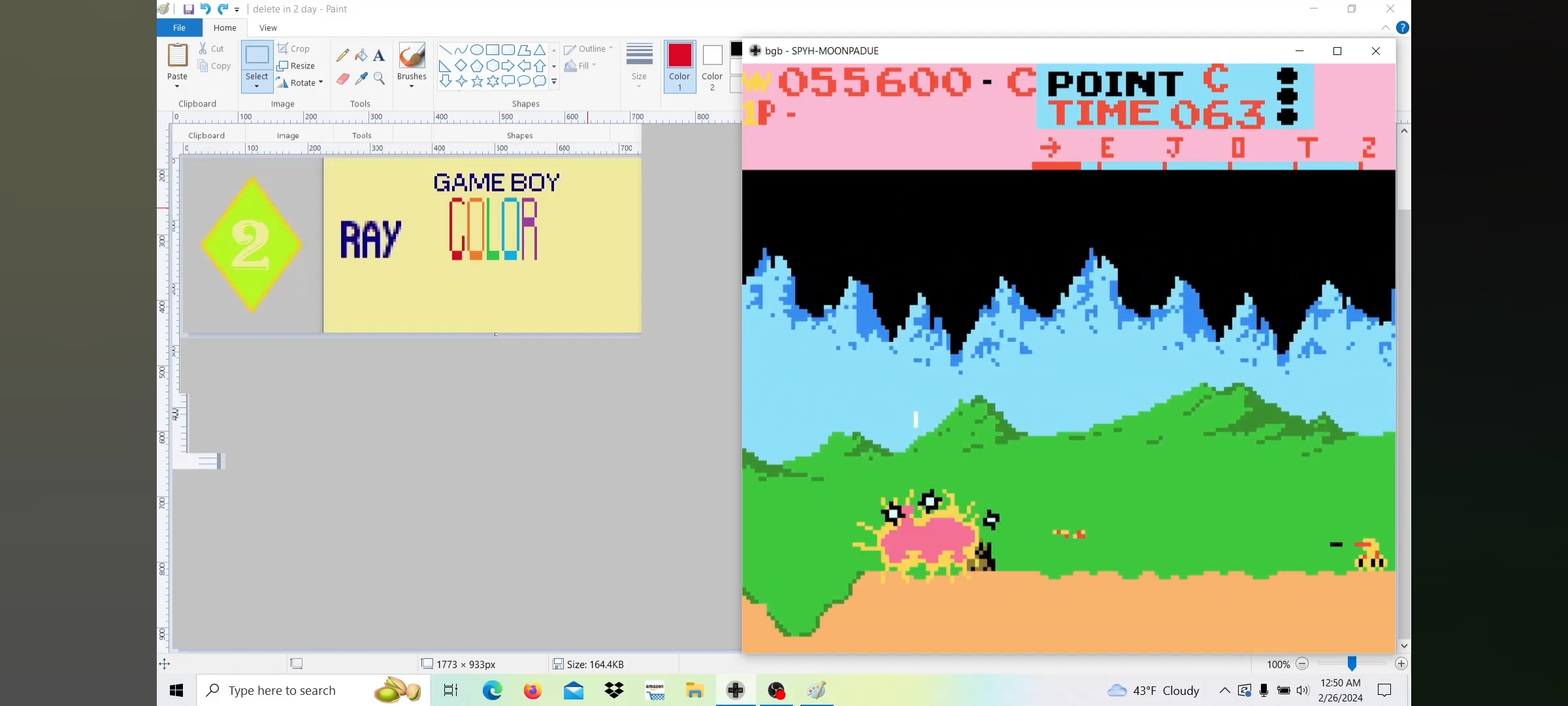
Task: Select the Pencil tool
Action: pos(342,56)
